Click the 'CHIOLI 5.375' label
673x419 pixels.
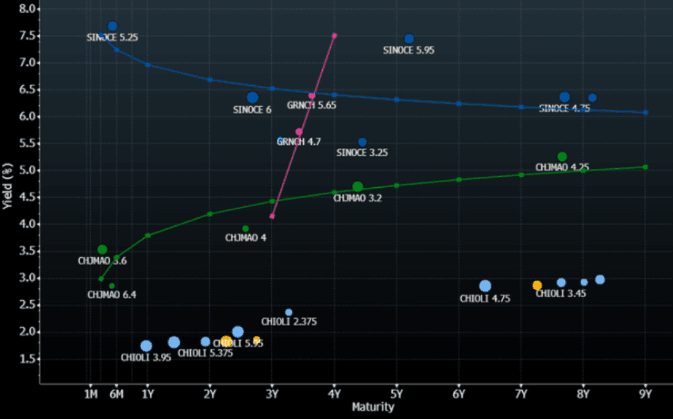pos(205,353)
